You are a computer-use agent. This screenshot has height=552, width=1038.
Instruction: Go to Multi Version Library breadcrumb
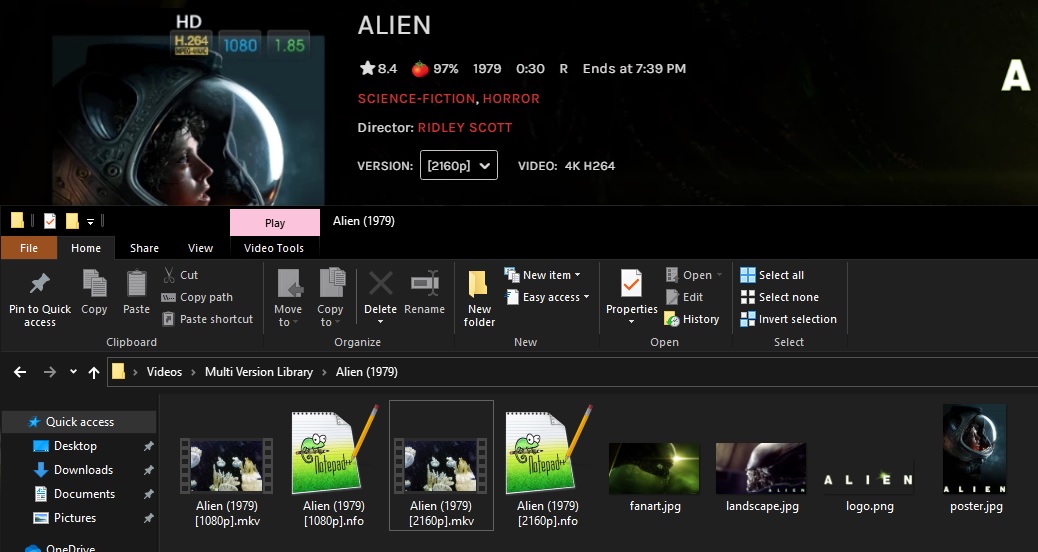[259, 372]
